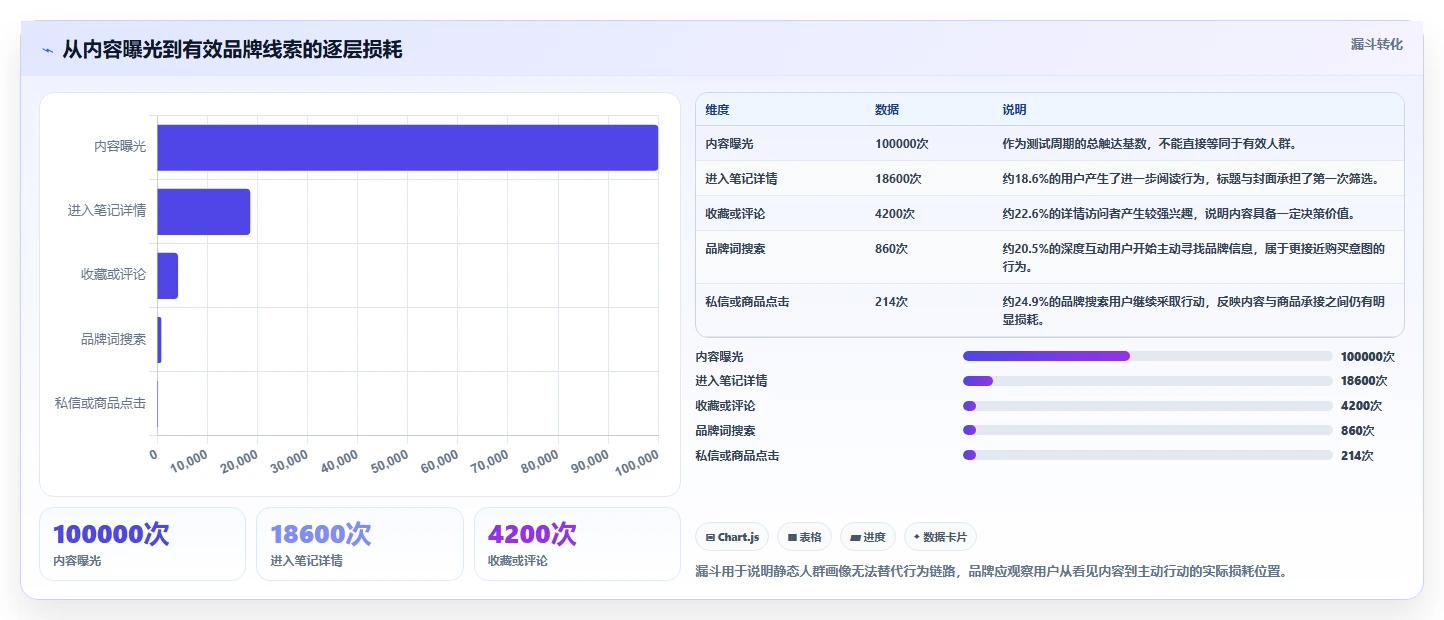1444x620 pixels.
Task: Click the Chart.js chip
Action: point(732,537)
